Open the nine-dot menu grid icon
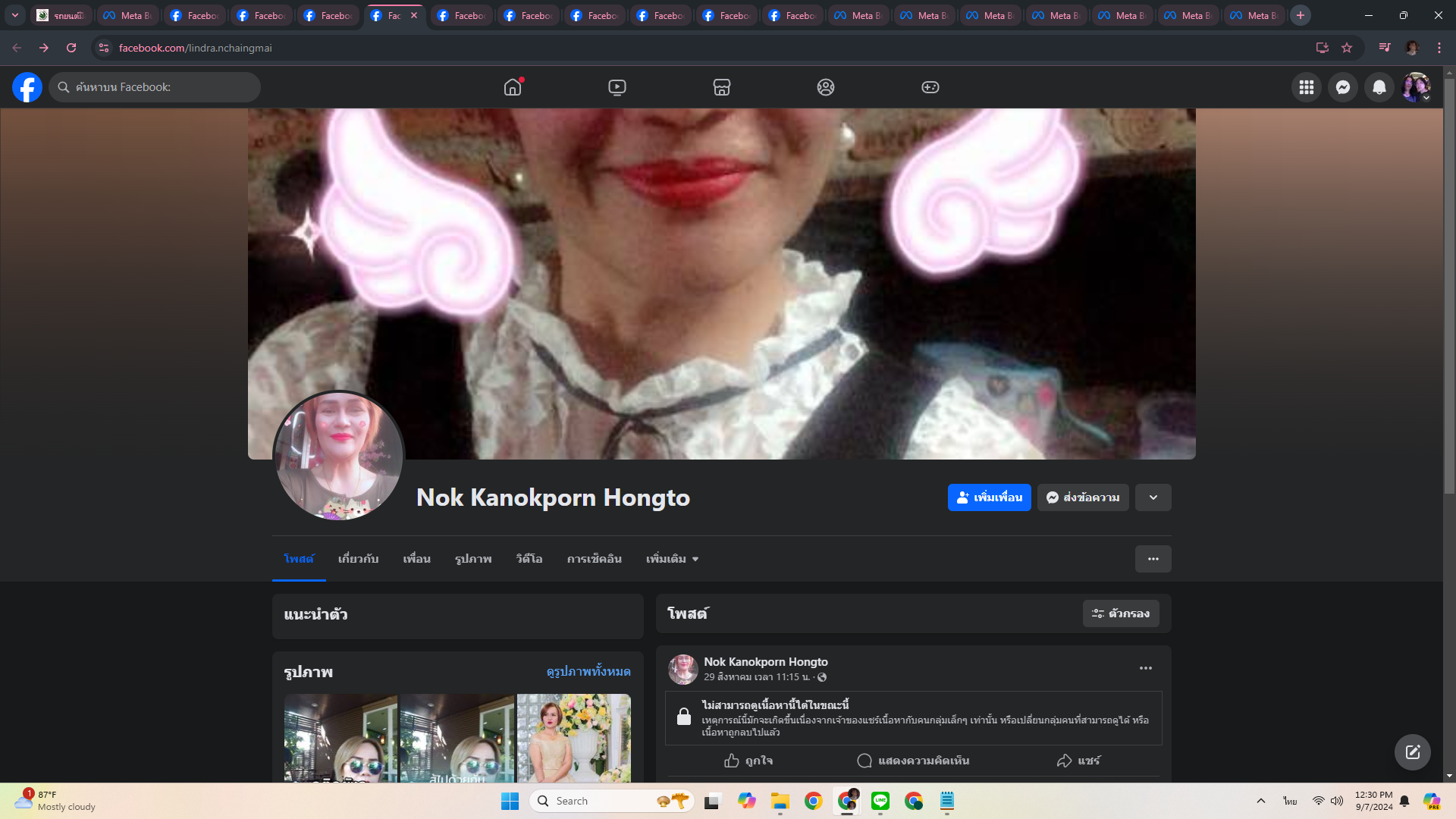This screenshot has height=819, width=1456. point(1306,87)
